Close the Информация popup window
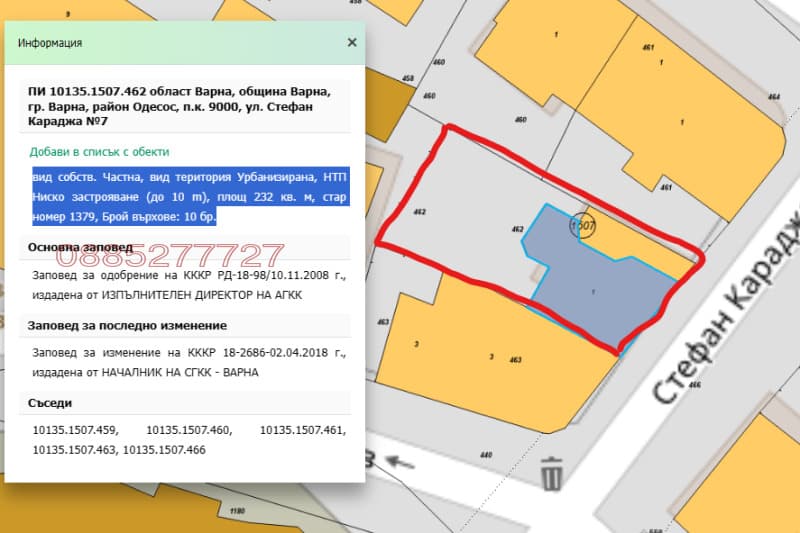800x533 pixels. click(x=351, y=43)
